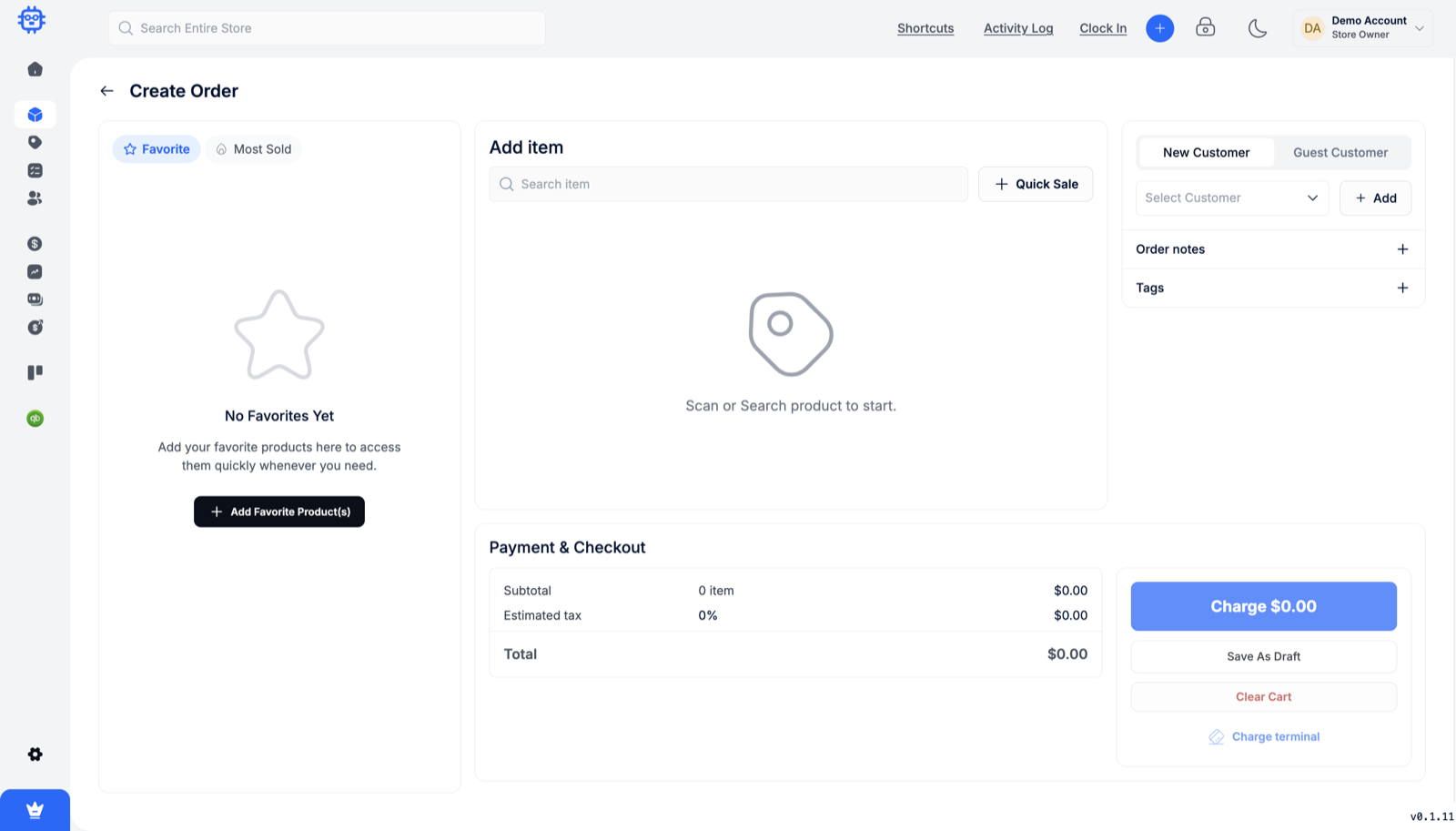The height and width of the screenshot is (831, 1456).
Task: Click the cash register lock icon
Action: [1206, 27]
